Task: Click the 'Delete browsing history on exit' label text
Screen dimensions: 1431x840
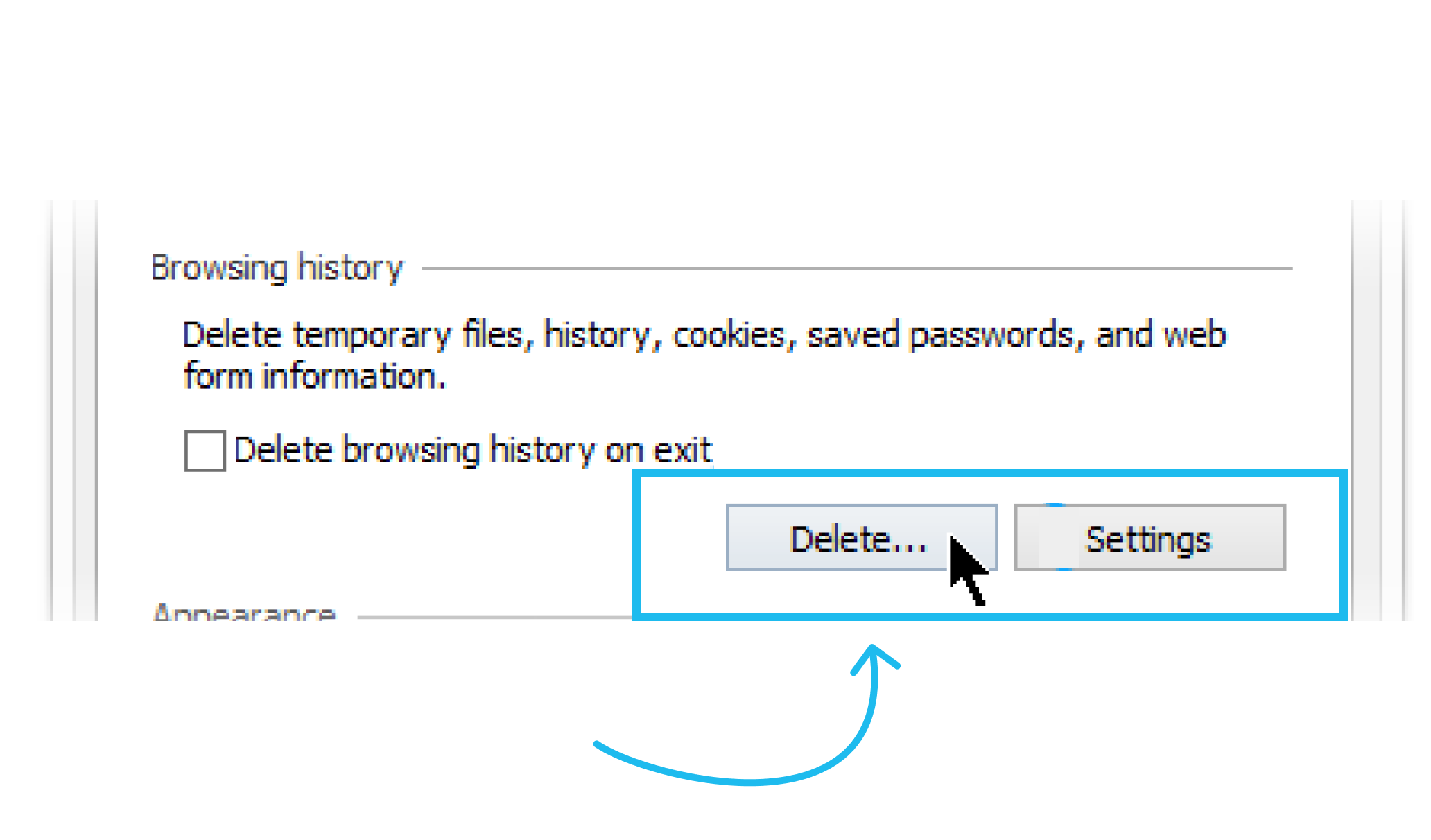Action: (473, 450)
